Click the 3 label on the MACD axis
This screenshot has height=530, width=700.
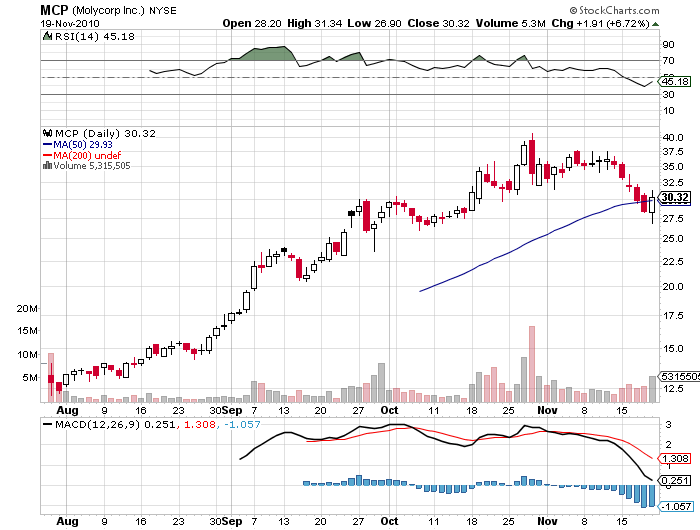coord(668,425)
